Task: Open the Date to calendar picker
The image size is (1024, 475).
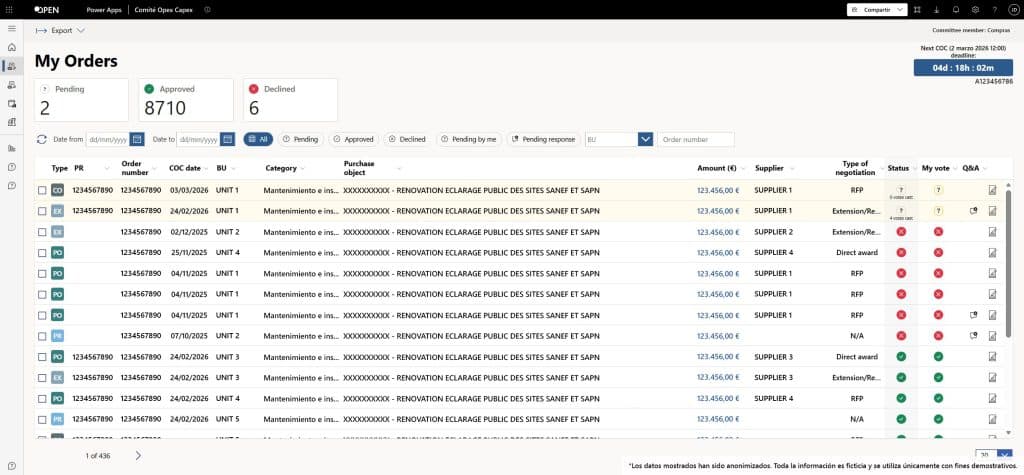Action: click(227, 139)
